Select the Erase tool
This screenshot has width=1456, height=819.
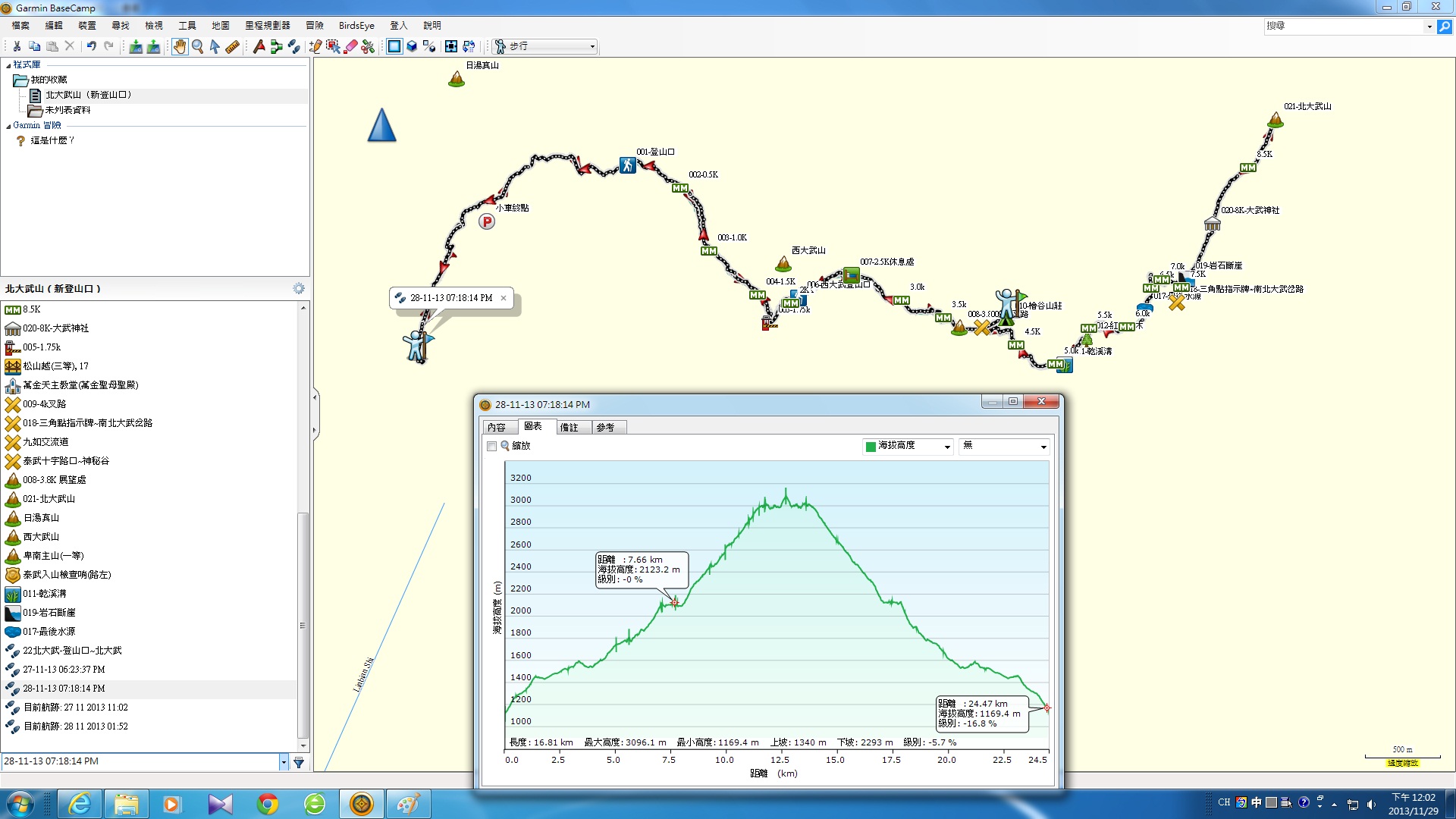[x=350, y=46]
